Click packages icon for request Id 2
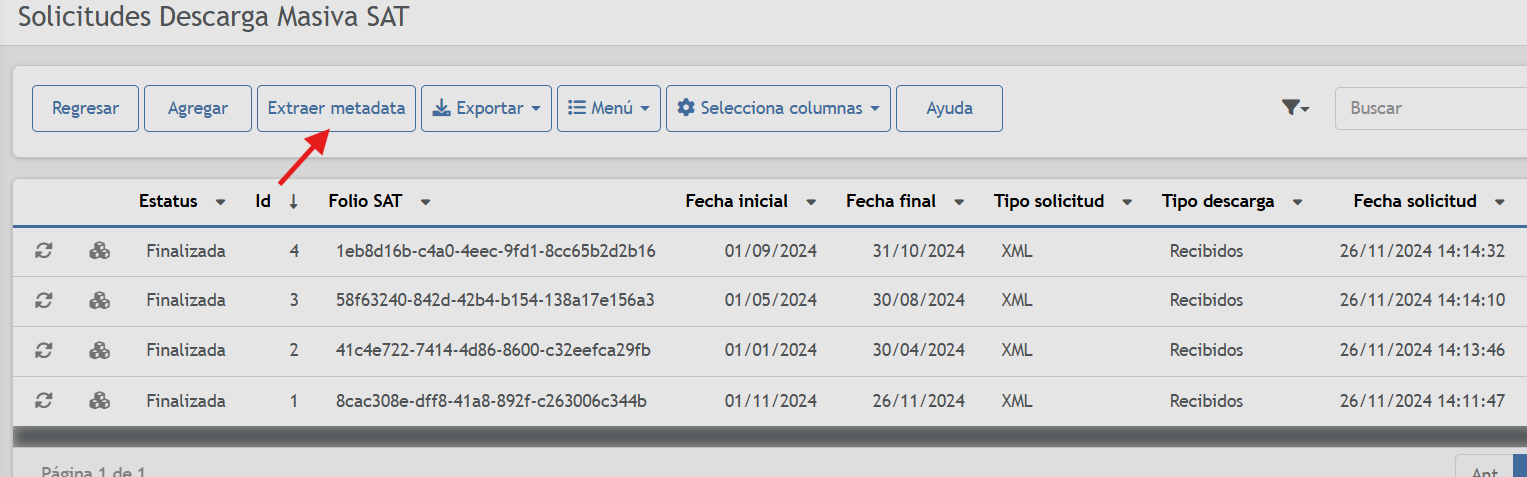 tap(99, 350)
